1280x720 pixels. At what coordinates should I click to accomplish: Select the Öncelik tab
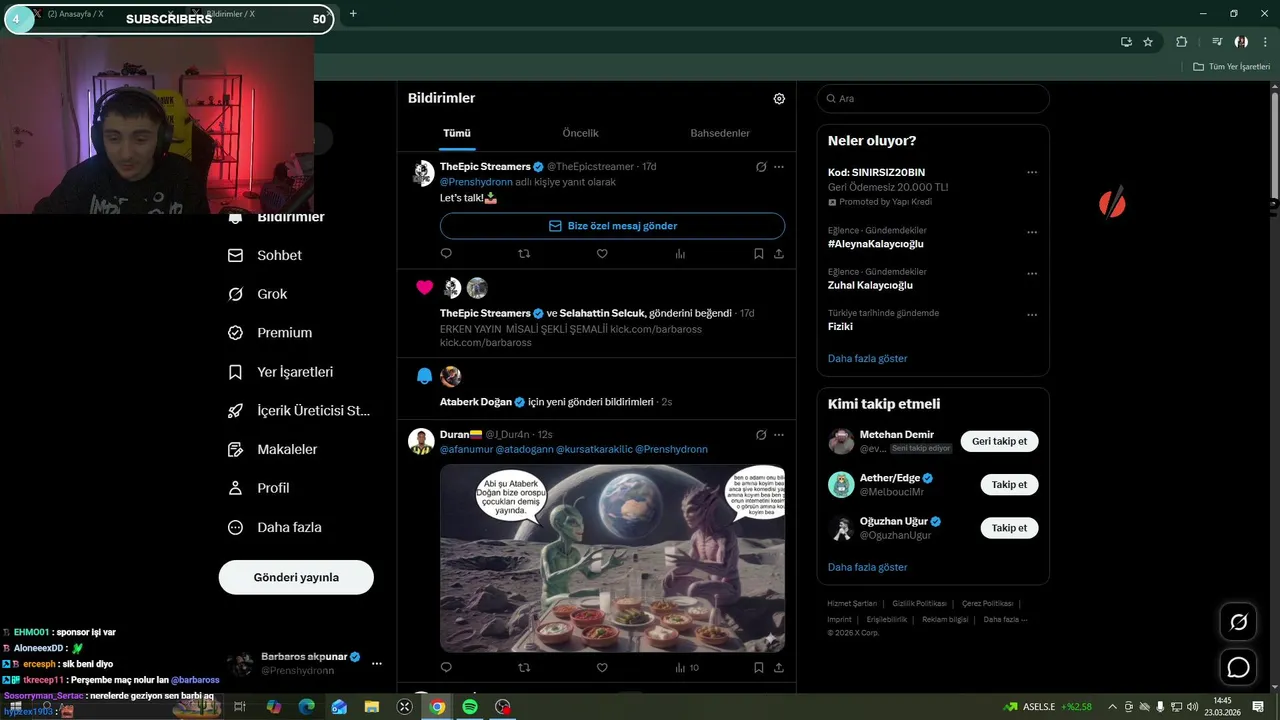point(580,133)
